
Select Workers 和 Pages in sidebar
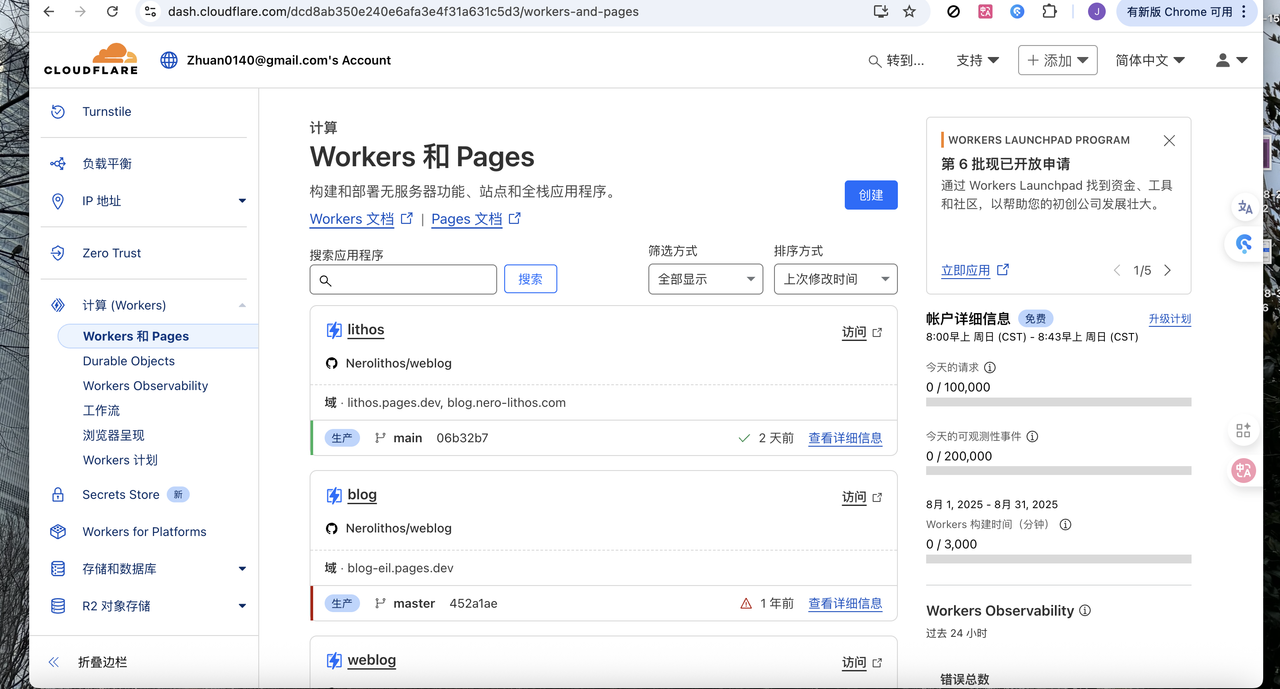pyautogui.click(x=136, y=336)
